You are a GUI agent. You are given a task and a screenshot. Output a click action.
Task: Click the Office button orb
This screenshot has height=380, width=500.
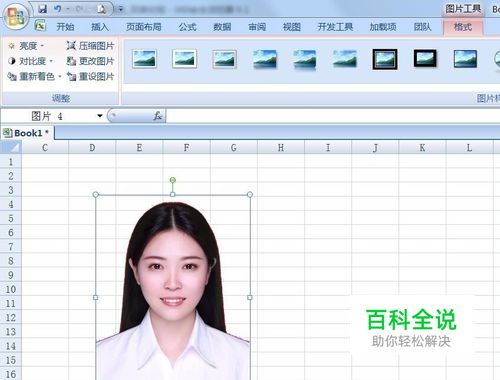(16, 16)
